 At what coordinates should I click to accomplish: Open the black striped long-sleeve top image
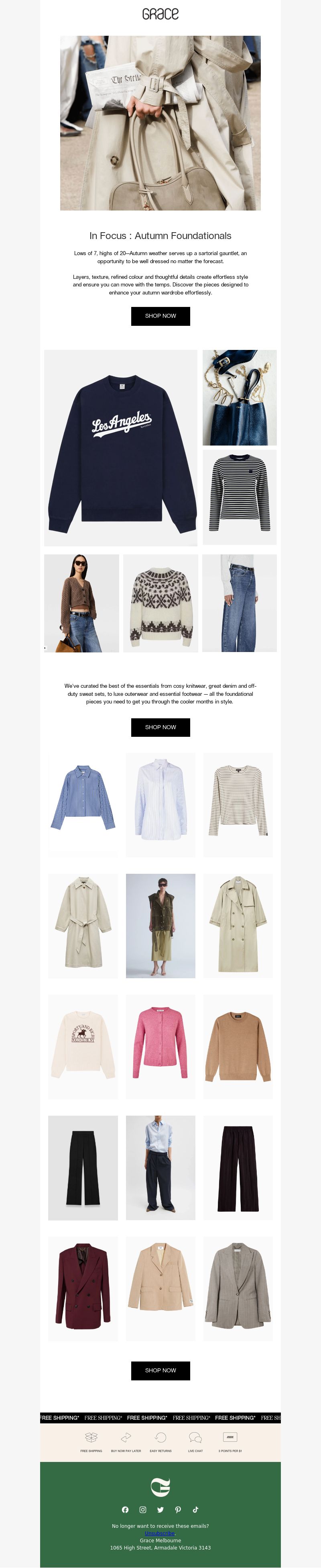pos(240,497)
